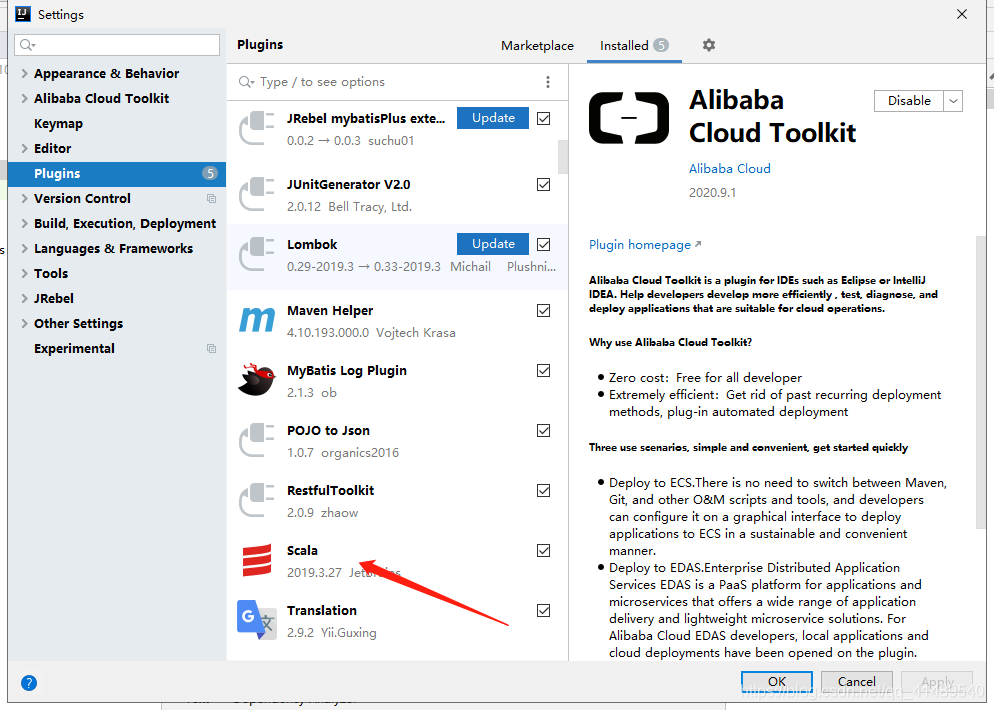Click the red Scala plugin icon

point(257,560)
